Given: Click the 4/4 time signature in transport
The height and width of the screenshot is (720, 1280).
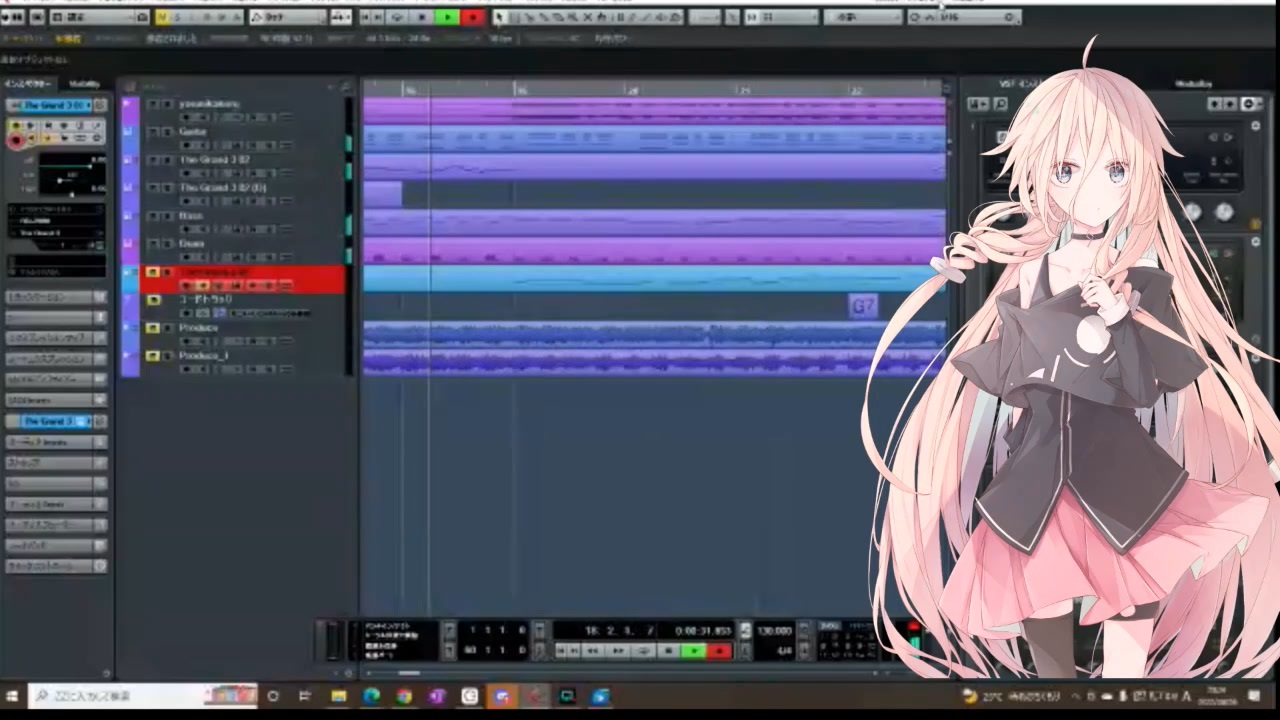Looking at the screenshot, I should tap(784, 651).
